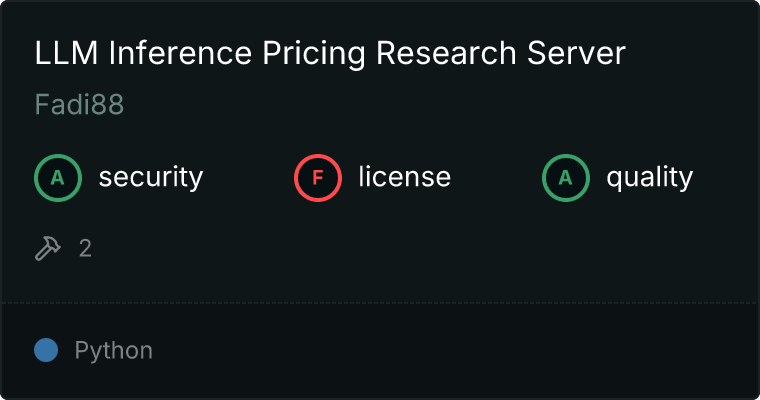
Task: Click the tools count number 2
Action: (85, 248)
